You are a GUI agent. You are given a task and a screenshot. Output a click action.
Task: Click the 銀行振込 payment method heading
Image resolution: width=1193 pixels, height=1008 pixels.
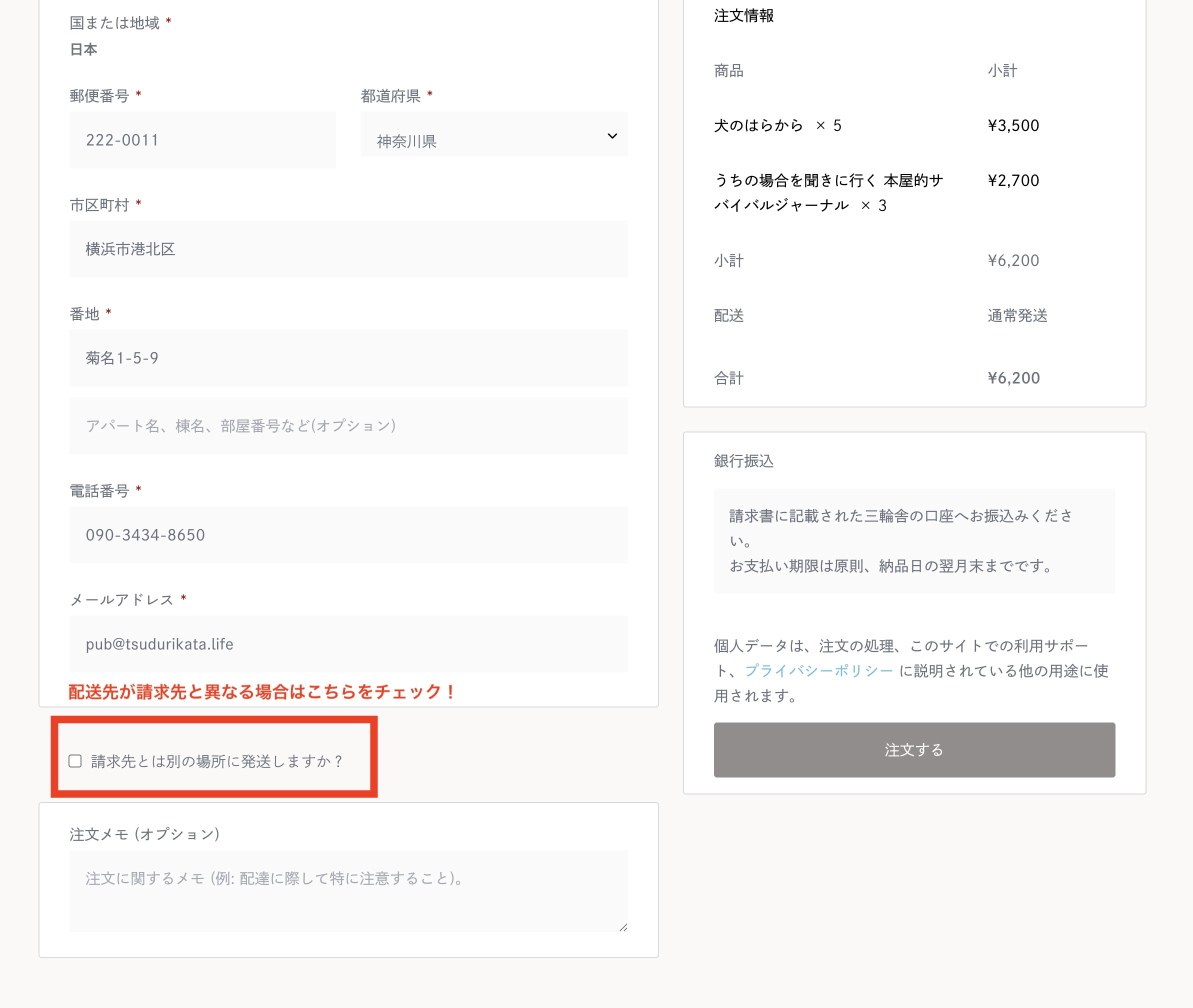[743, 461]
